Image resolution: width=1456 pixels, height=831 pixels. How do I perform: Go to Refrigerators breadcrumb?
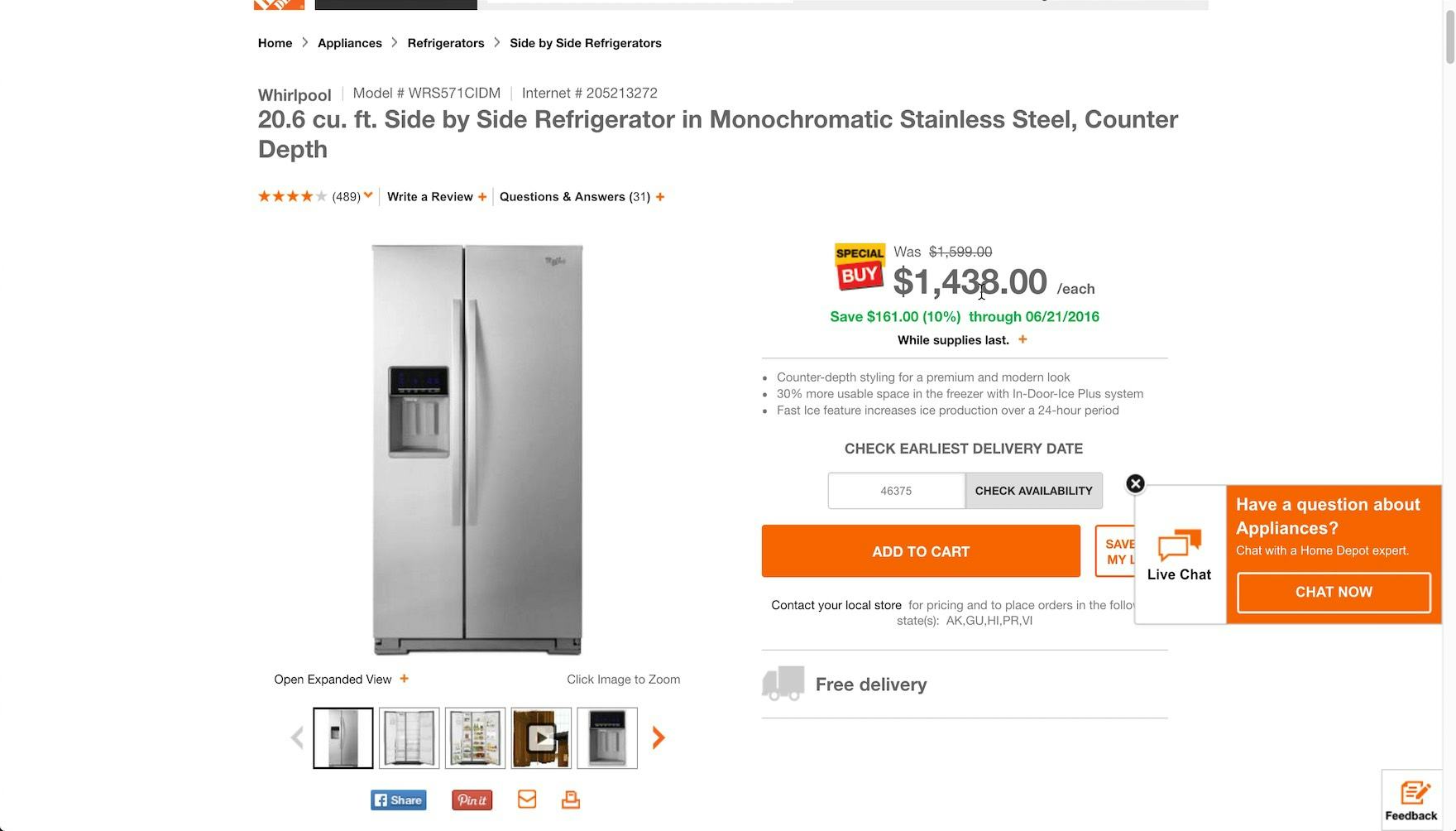coord(446,43)
